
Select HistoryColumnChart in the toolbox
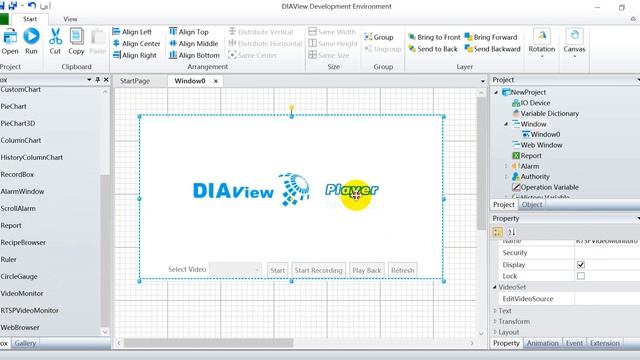pos(31,158)
